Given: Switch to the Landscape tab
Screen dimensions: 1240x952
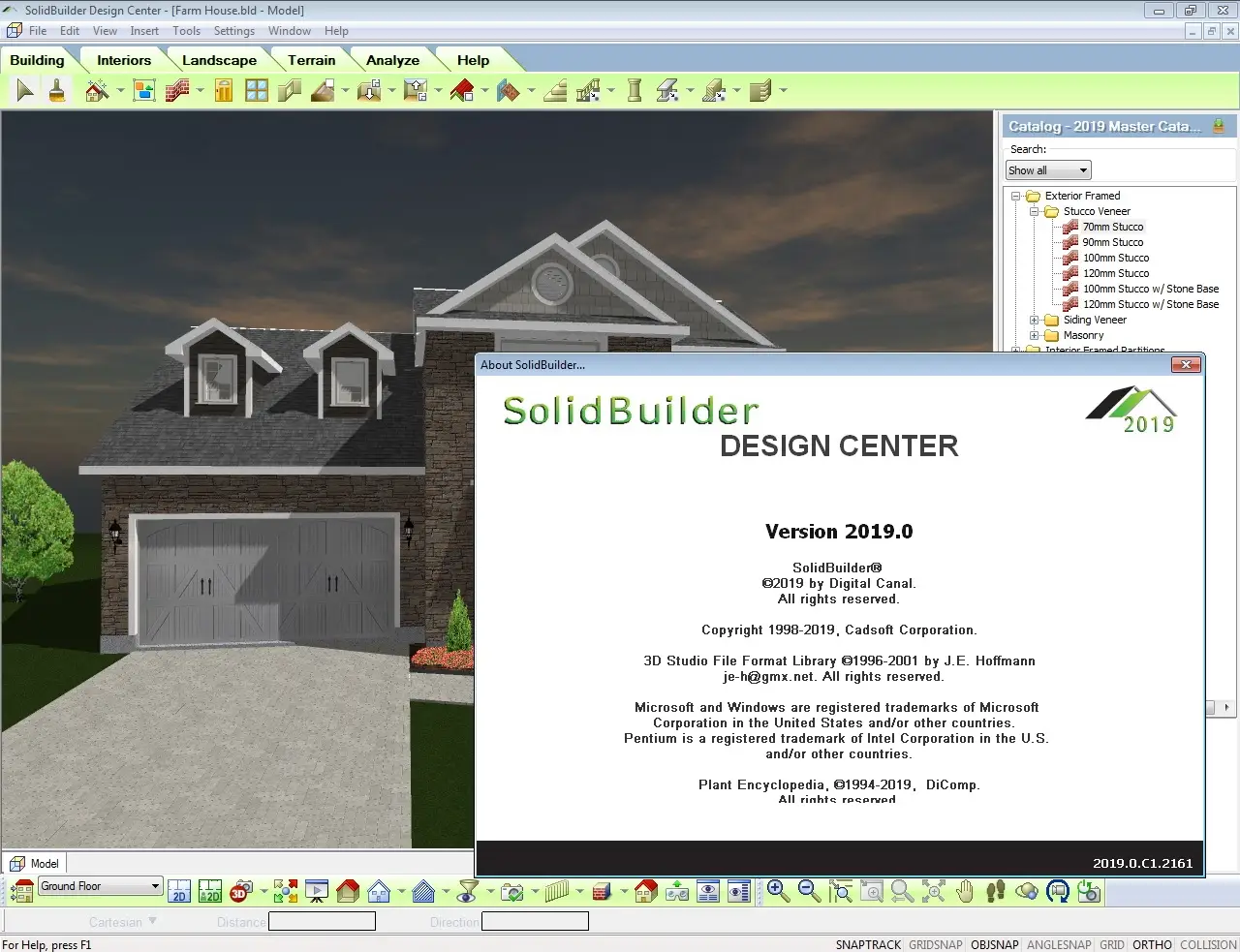Looking at the screenshot, I should [x=219, y=60].
